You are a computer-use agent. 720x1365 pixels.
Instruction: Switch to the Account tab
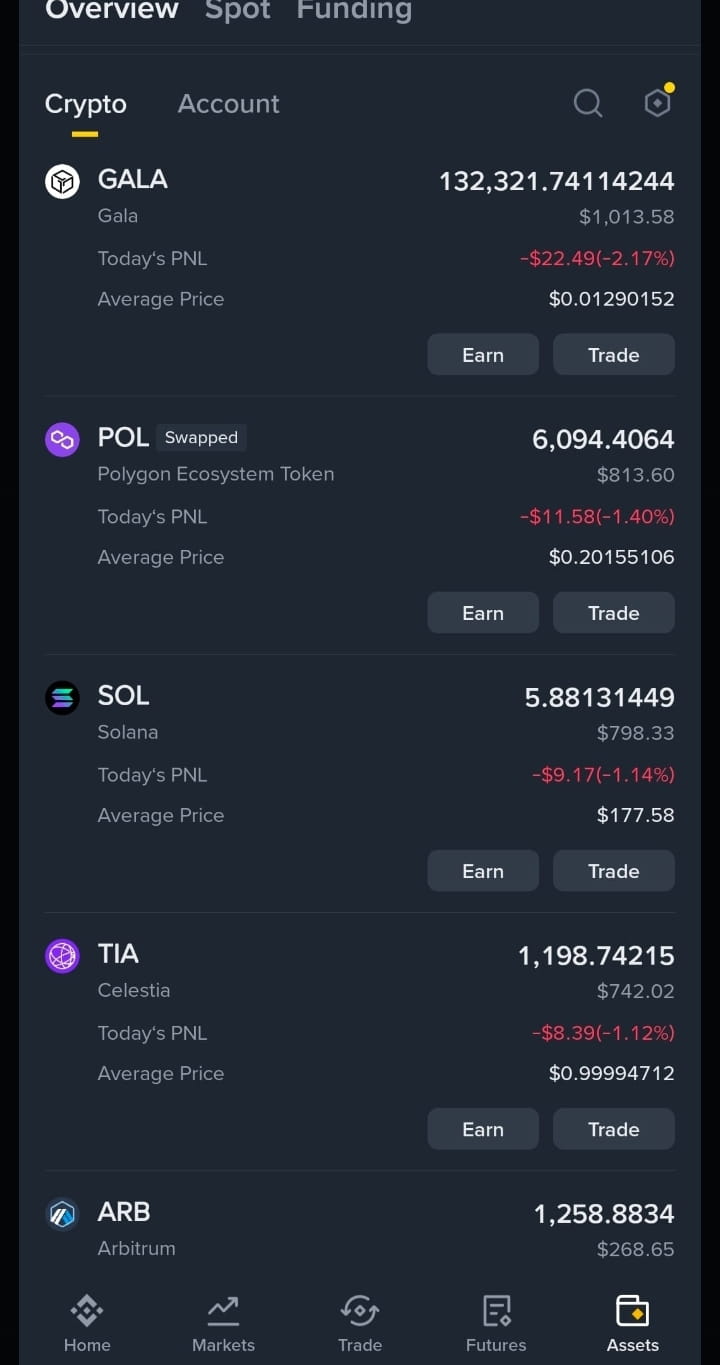click(229, 104)
